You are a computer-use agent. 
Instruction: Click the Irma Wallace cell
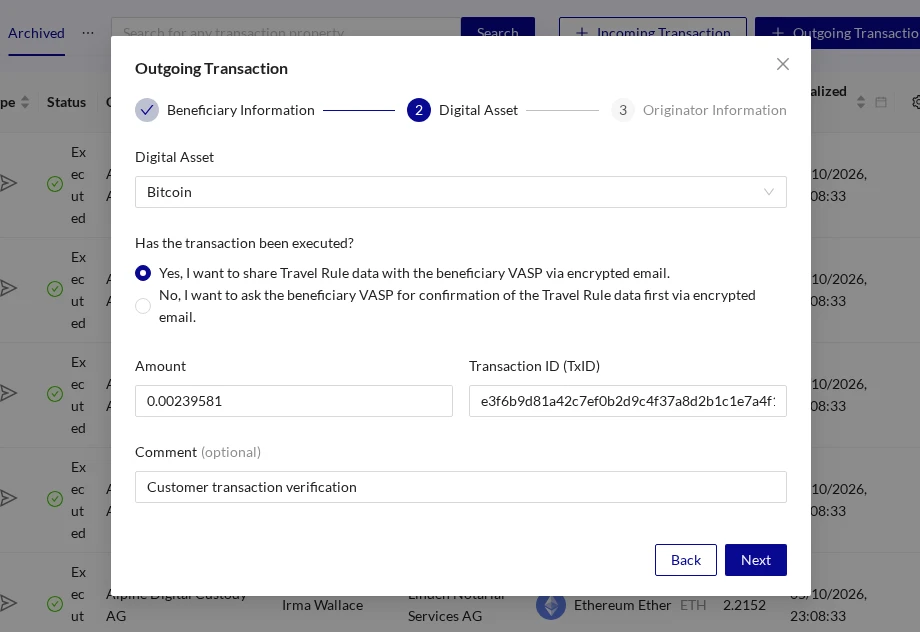coord(322,605)
